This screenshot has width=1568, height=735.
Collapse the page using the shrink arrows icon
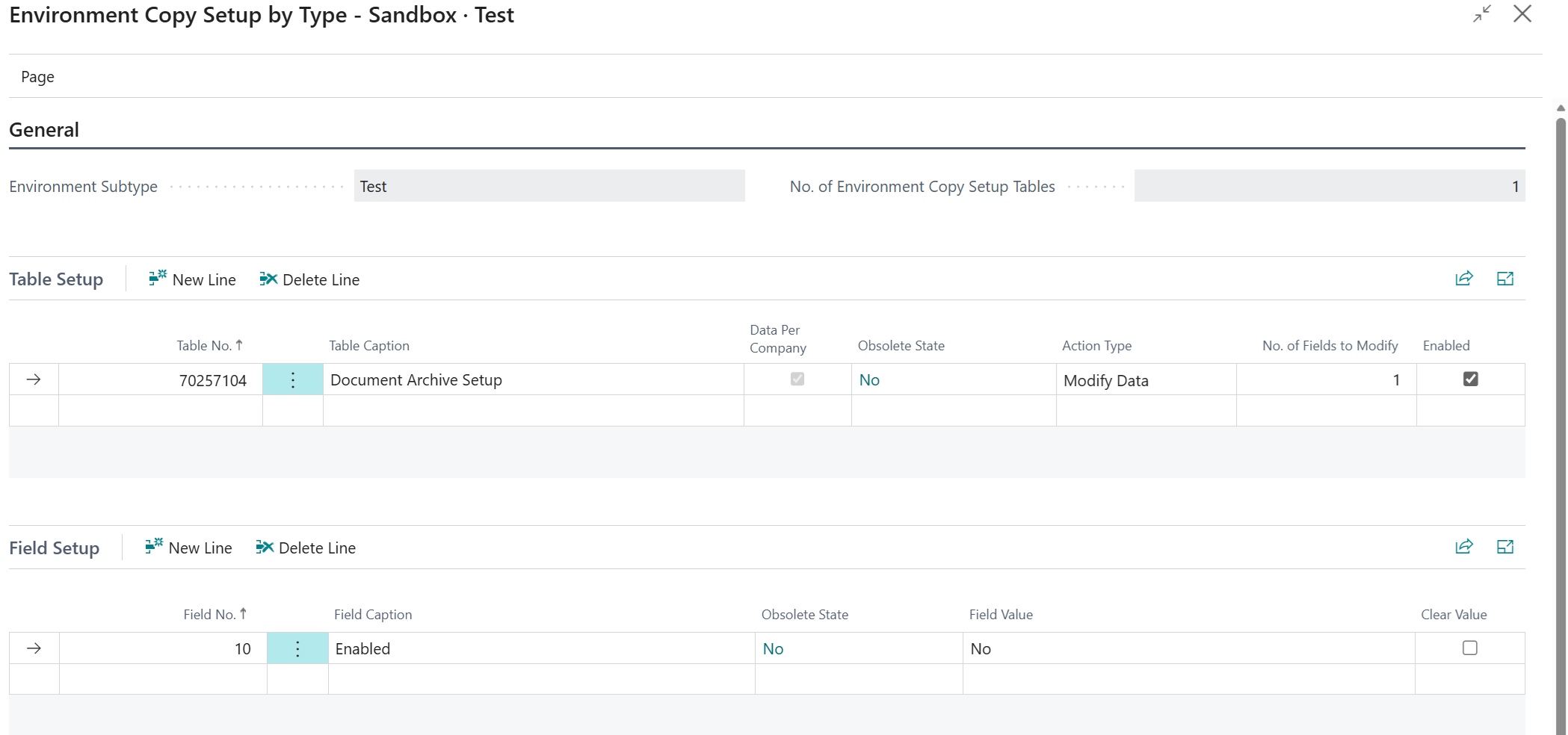click(x=1481, y=14)
